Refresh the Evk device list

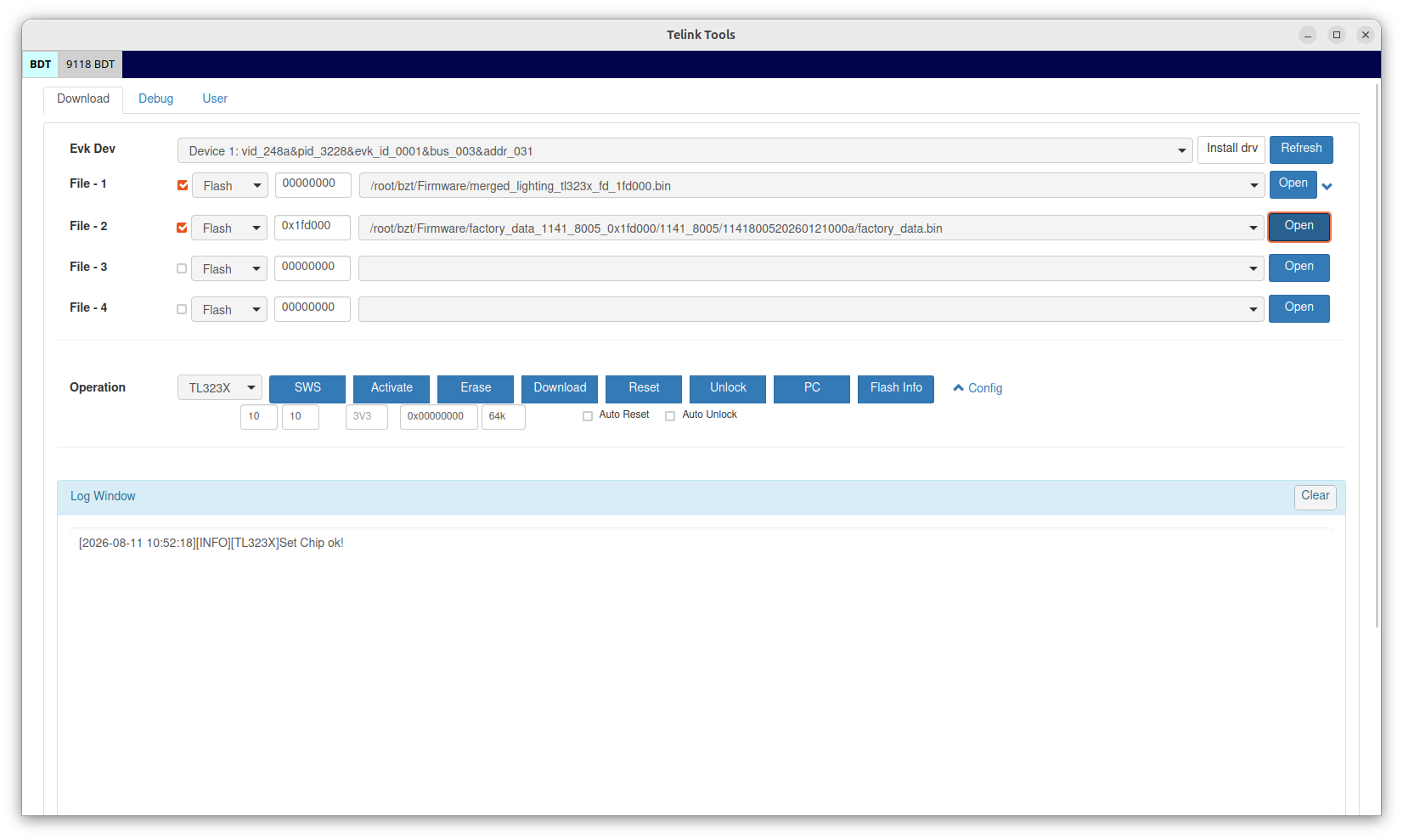click(1301, 149)
